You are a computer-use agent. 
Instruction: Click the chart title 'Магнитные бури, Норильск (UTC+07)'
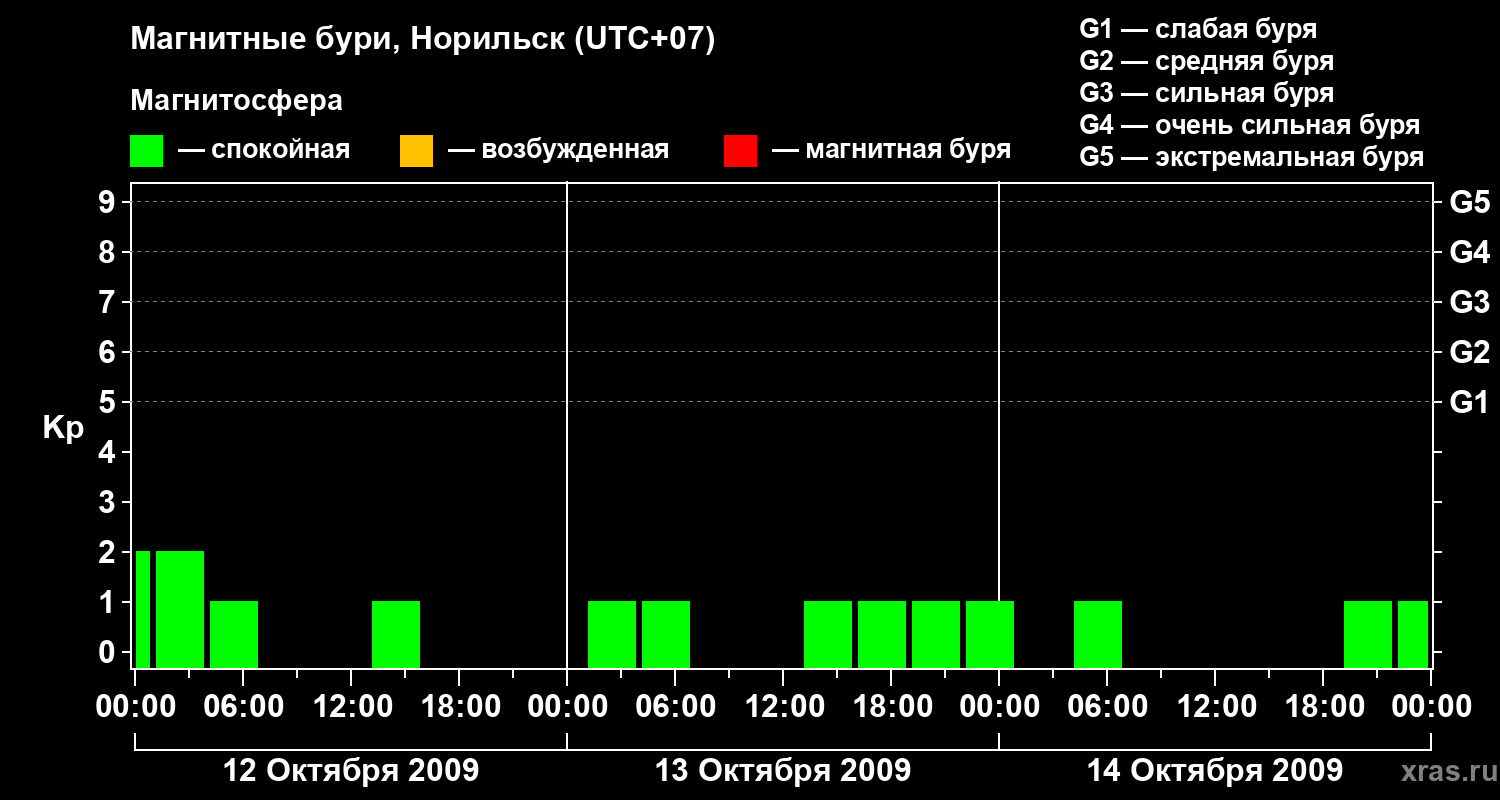pyautogui.click(x=423, y=40)
